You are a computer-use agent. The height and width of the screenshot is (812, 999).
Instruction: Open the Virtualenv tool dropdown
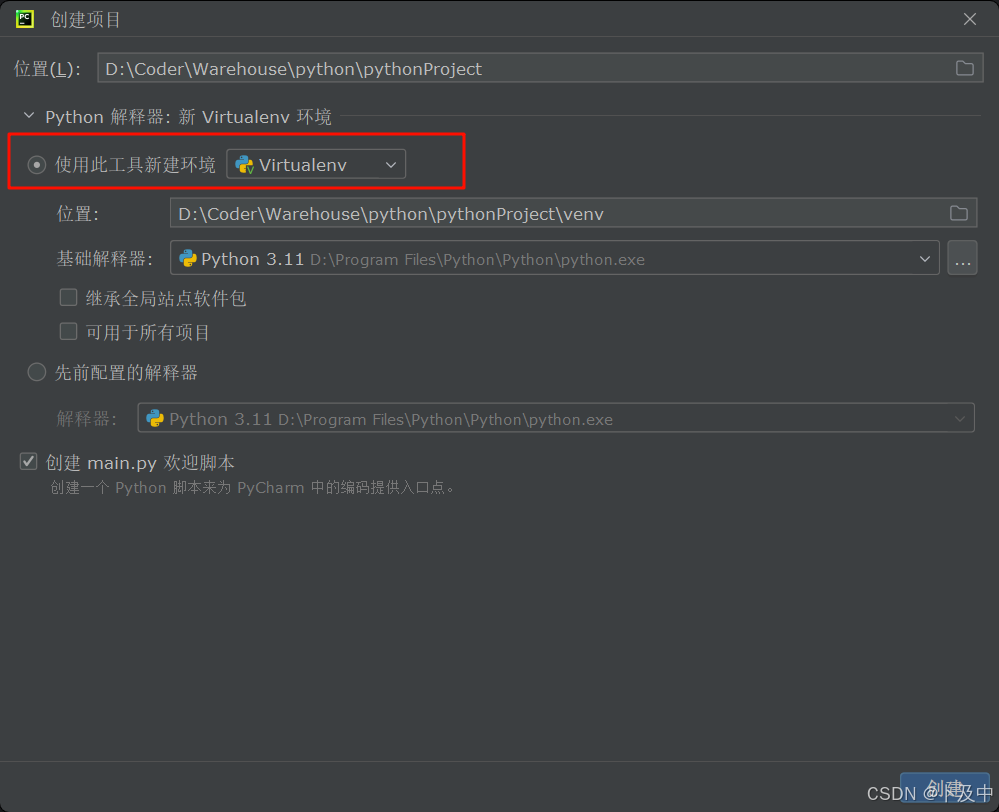point(316,164)
